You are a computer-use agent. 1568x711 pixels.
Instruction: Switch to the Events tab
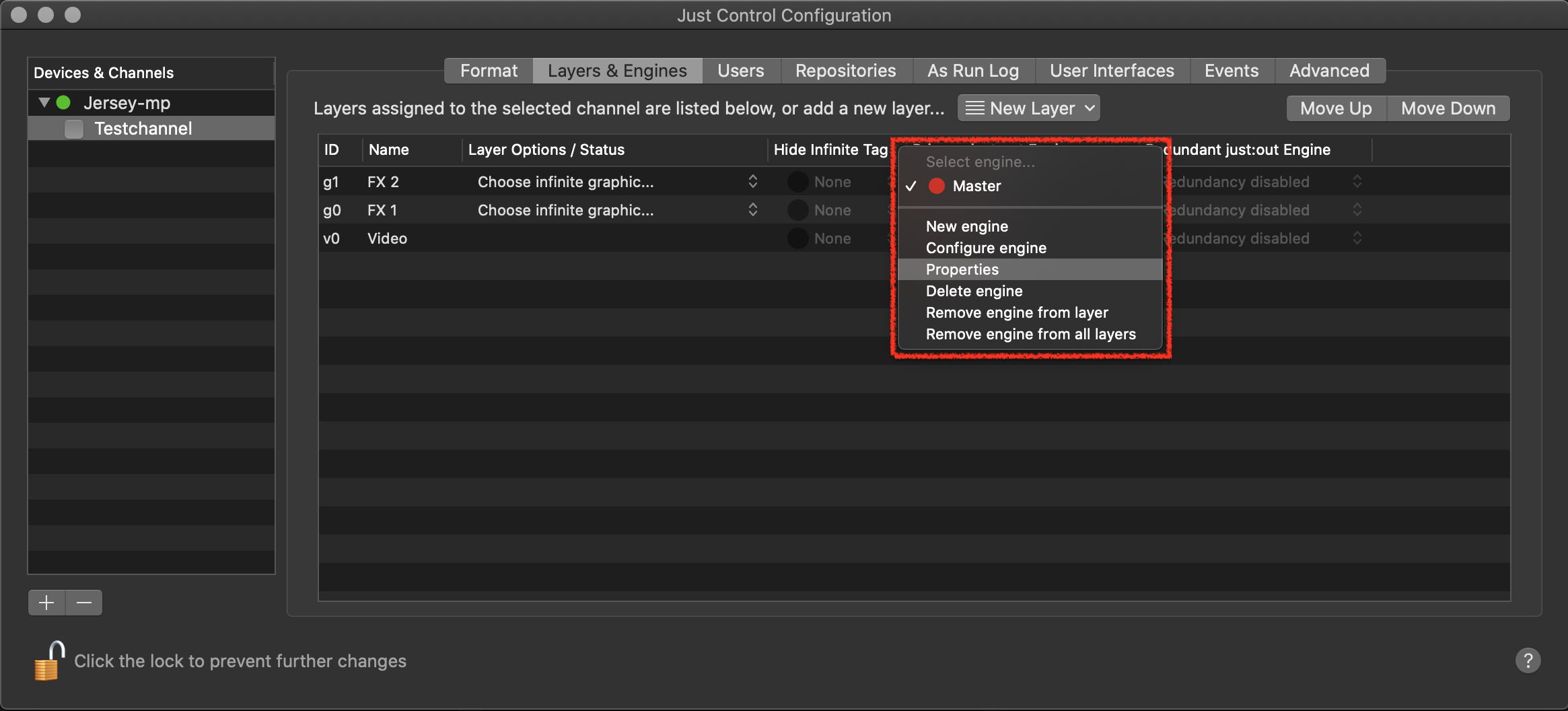(1232, 71)
